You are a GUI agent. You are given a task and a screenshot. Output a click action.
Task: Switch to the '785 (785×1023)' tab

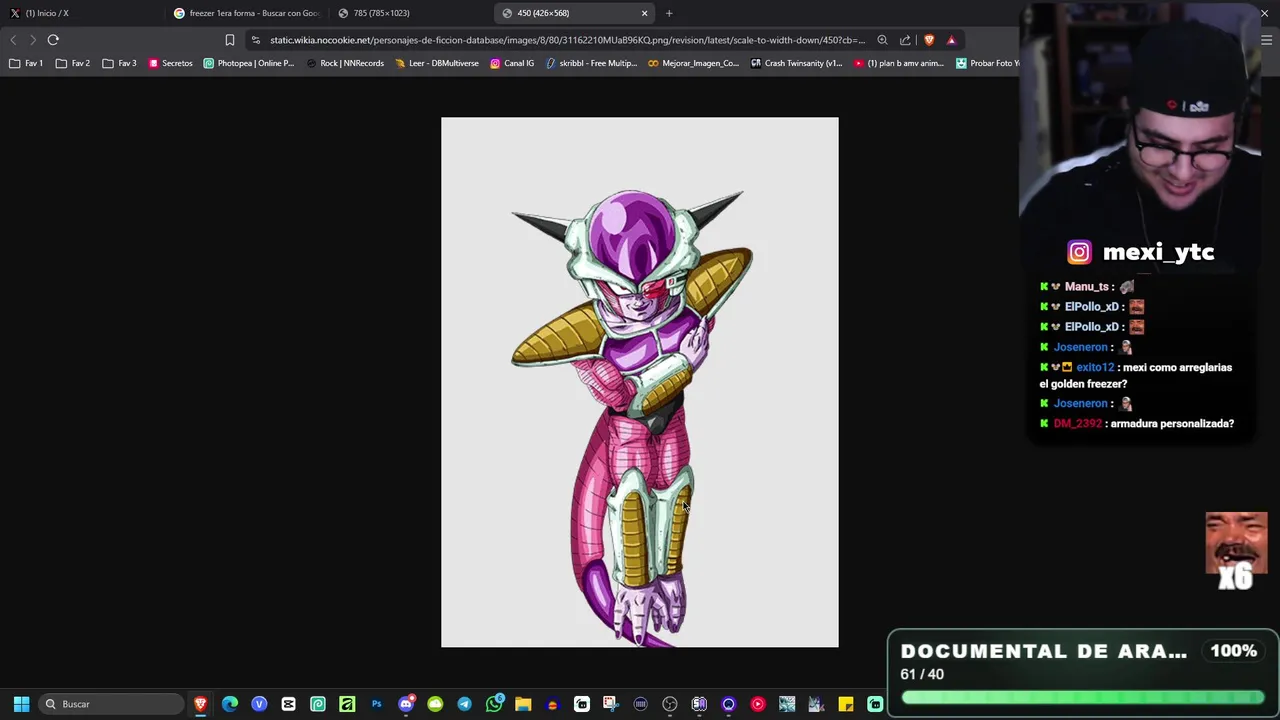click(x=410, y=13)
